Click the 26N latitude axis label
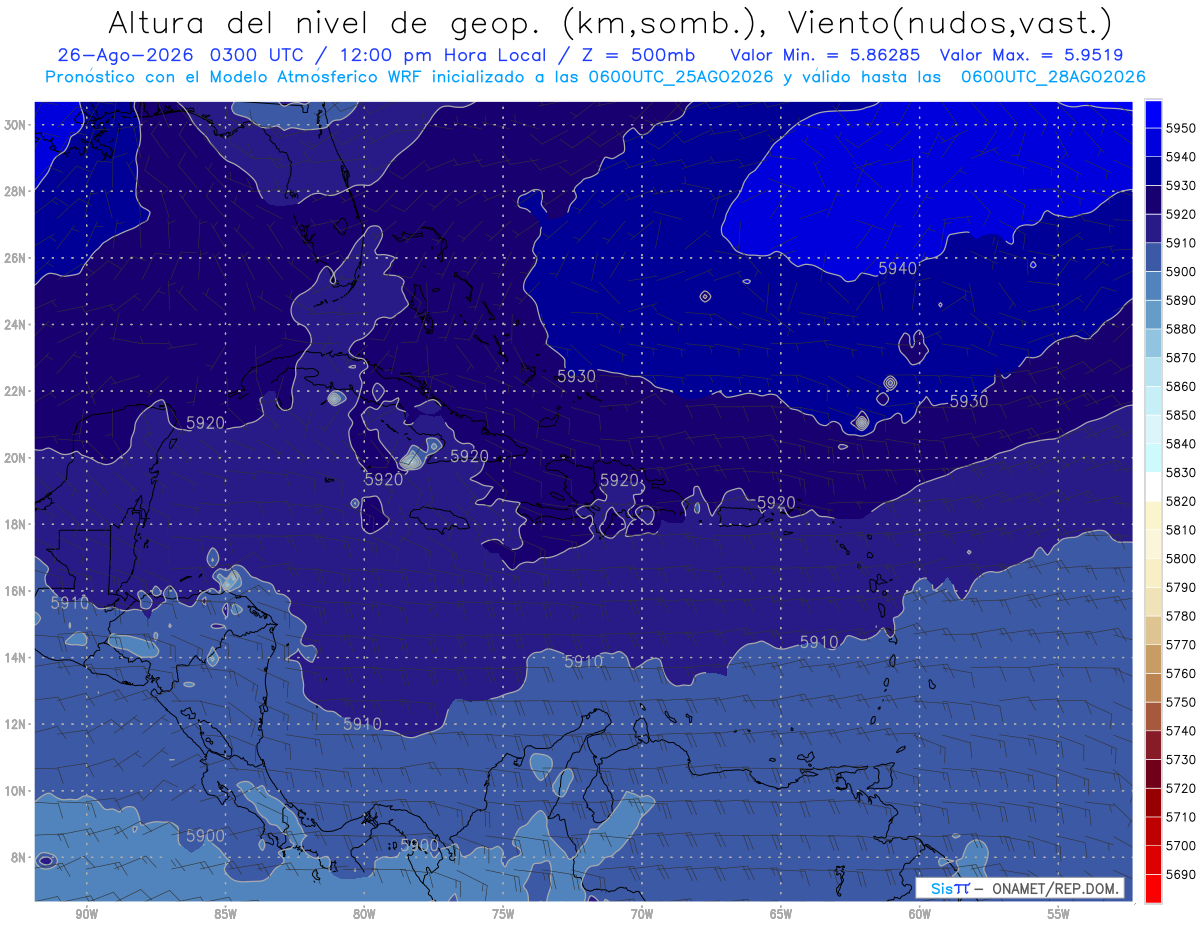 tap(16, 258)
